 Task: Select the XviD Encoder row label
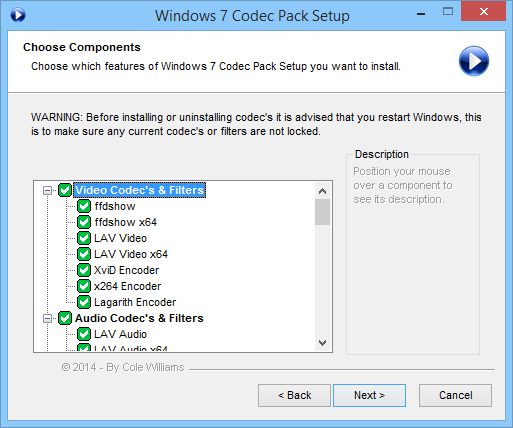tap(126, 270)
